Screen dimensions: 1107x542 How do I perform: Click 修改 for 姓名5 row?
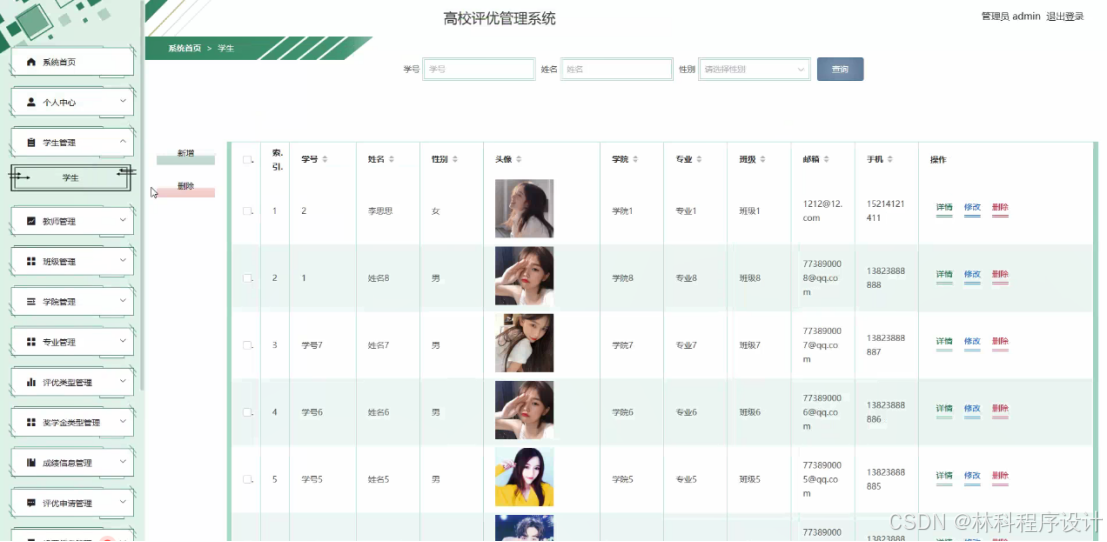[x=972, y=476]
